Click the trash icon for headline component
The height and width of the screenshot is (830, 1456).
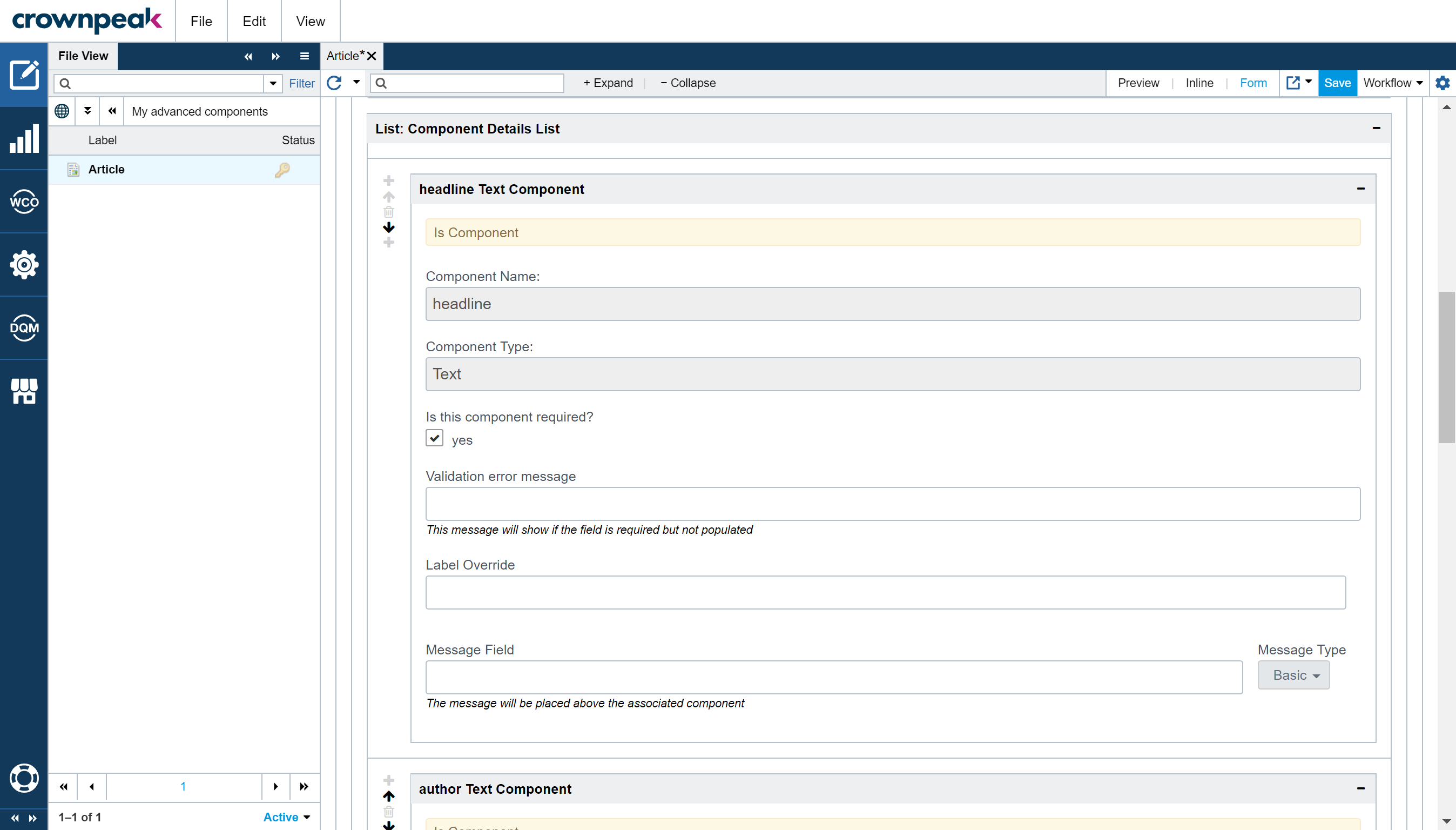[388, 212]
